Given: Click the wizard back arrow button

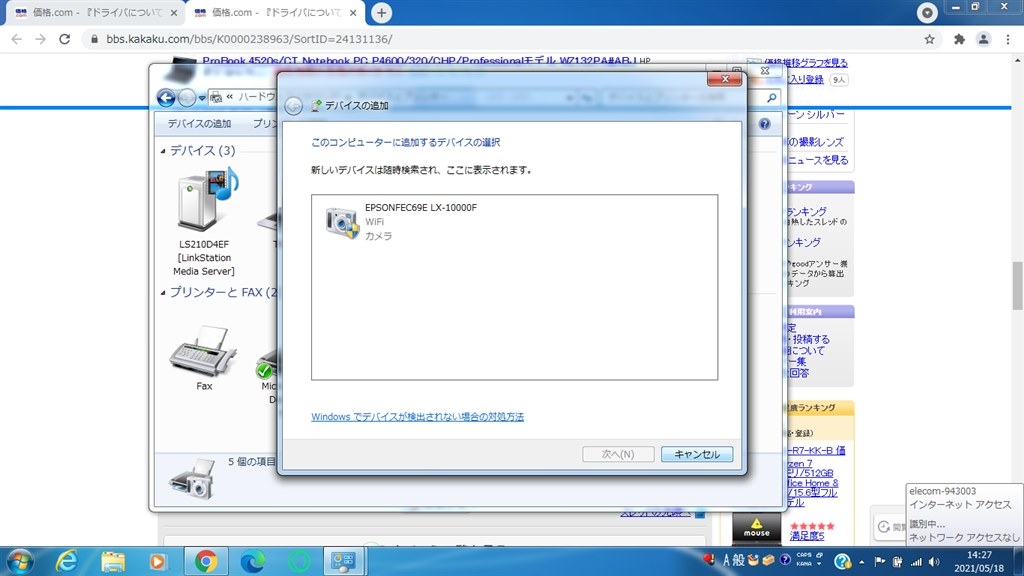Looking at the screenshot, I should pyautogui.click(x=294, y=106).
